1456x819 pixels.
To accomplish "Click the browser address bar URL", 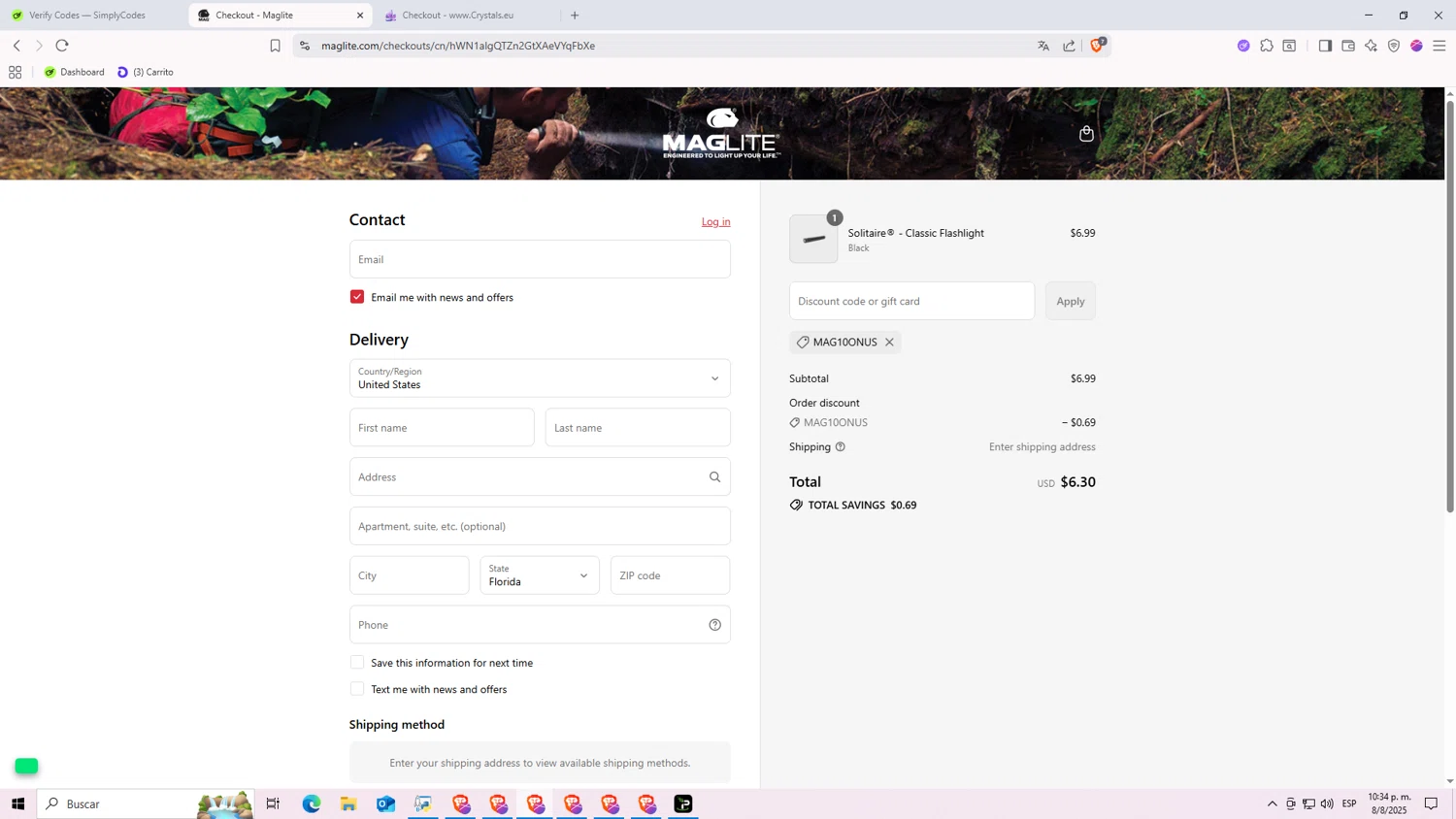I will click(x=458, y=46).
